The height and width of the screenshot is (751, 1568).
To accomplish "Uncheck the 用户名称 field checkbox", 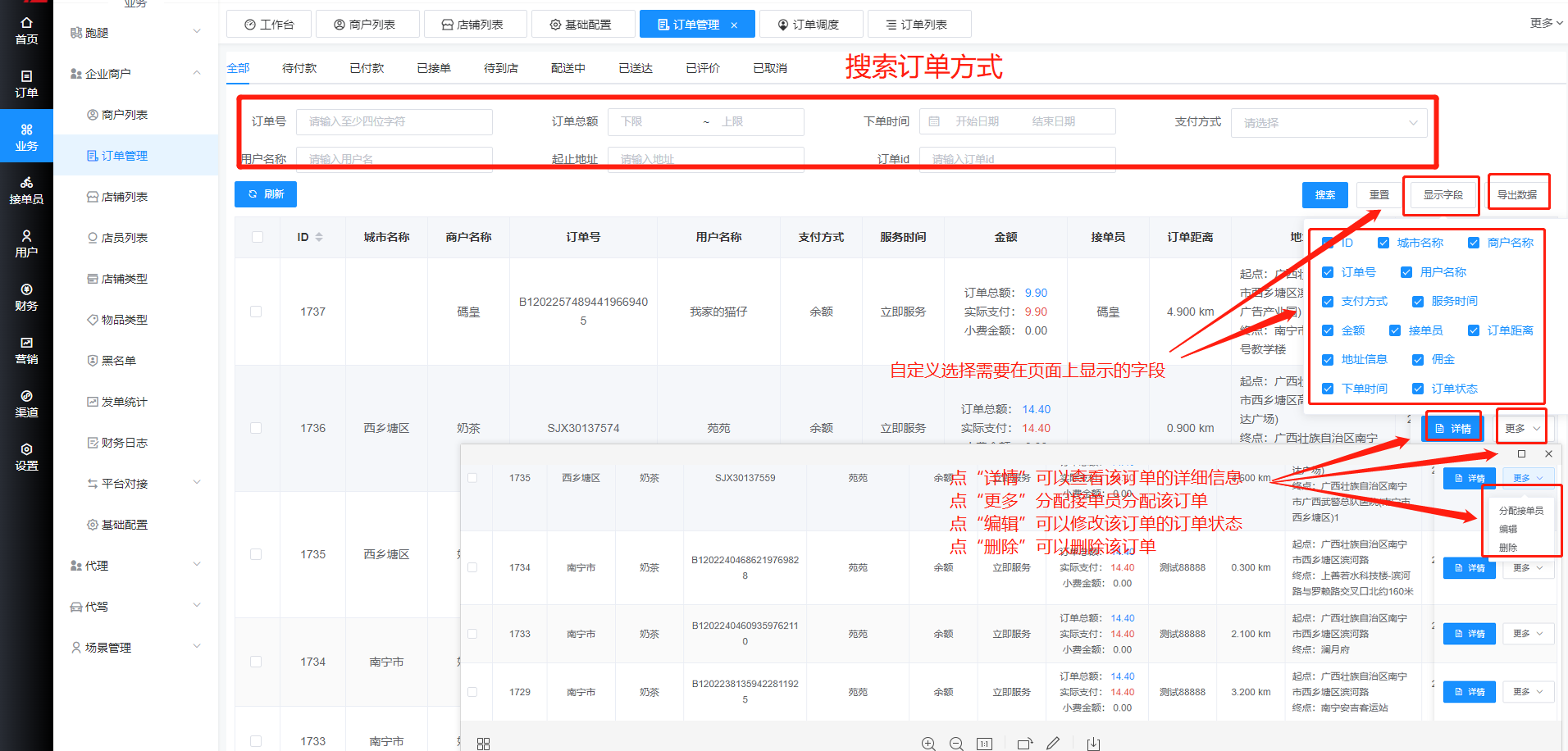I will 1406,272.
